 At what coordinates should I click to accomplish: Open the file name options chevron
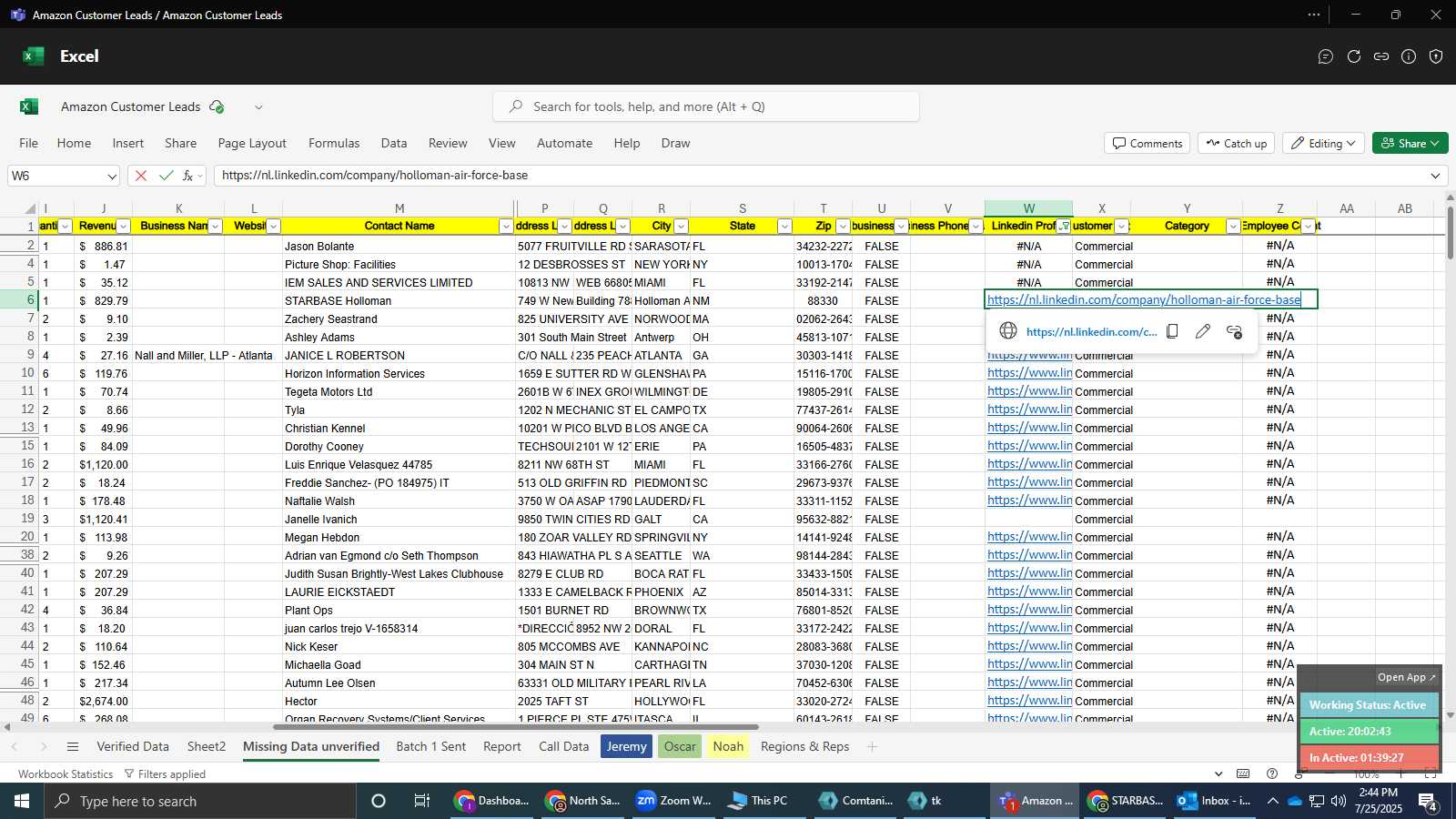point(258,107)
